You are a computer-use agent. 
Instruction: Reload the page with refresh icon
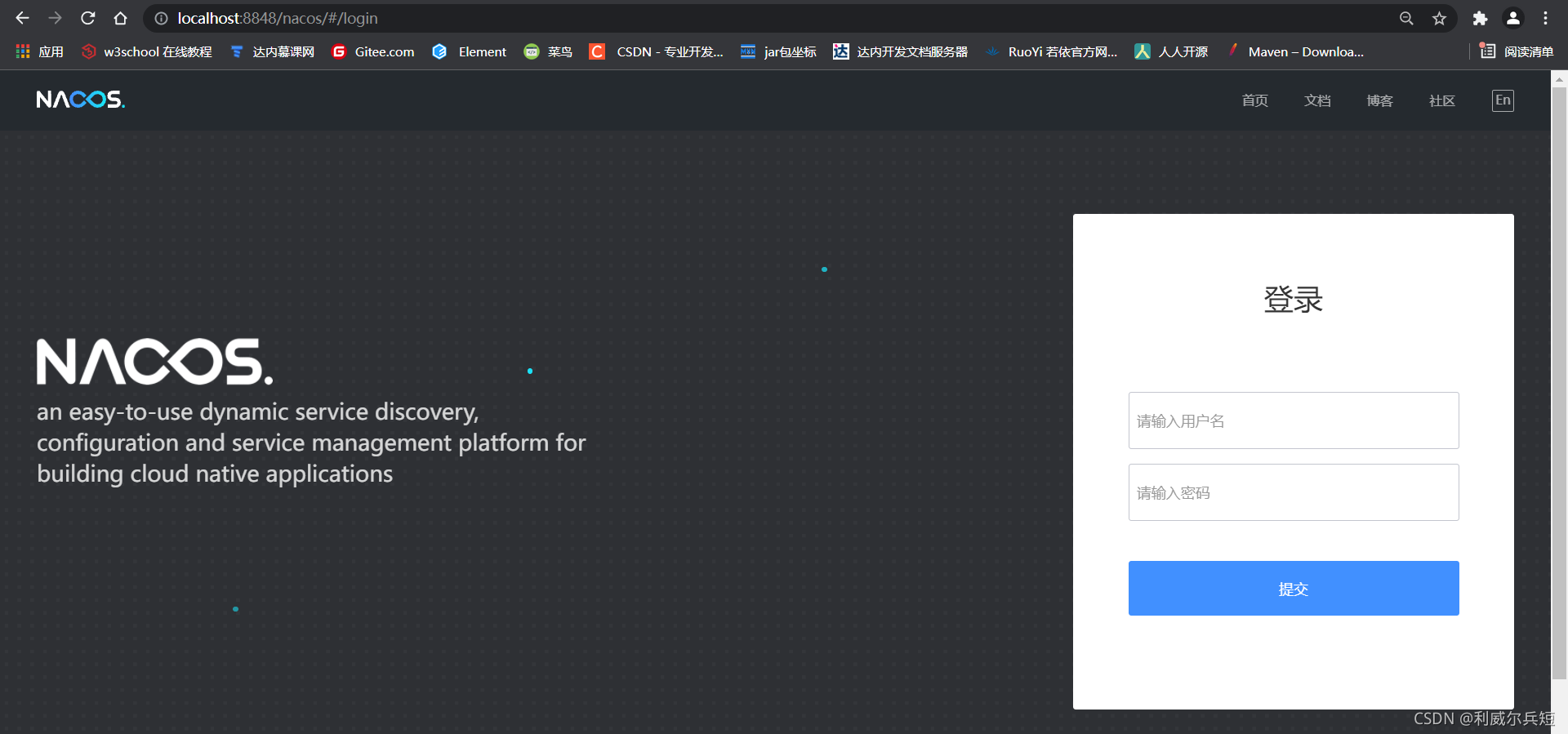tap(88, 18)
